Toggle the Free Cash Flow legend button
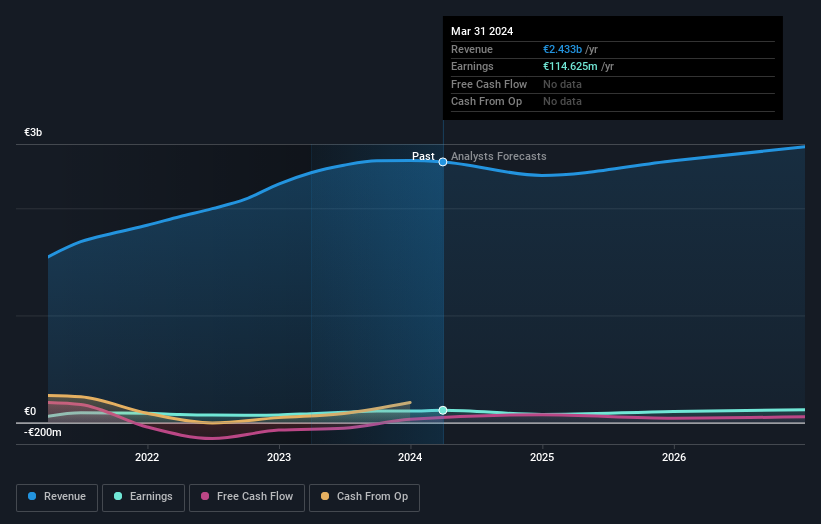821x524 pixels. click(x=247, y=497)
